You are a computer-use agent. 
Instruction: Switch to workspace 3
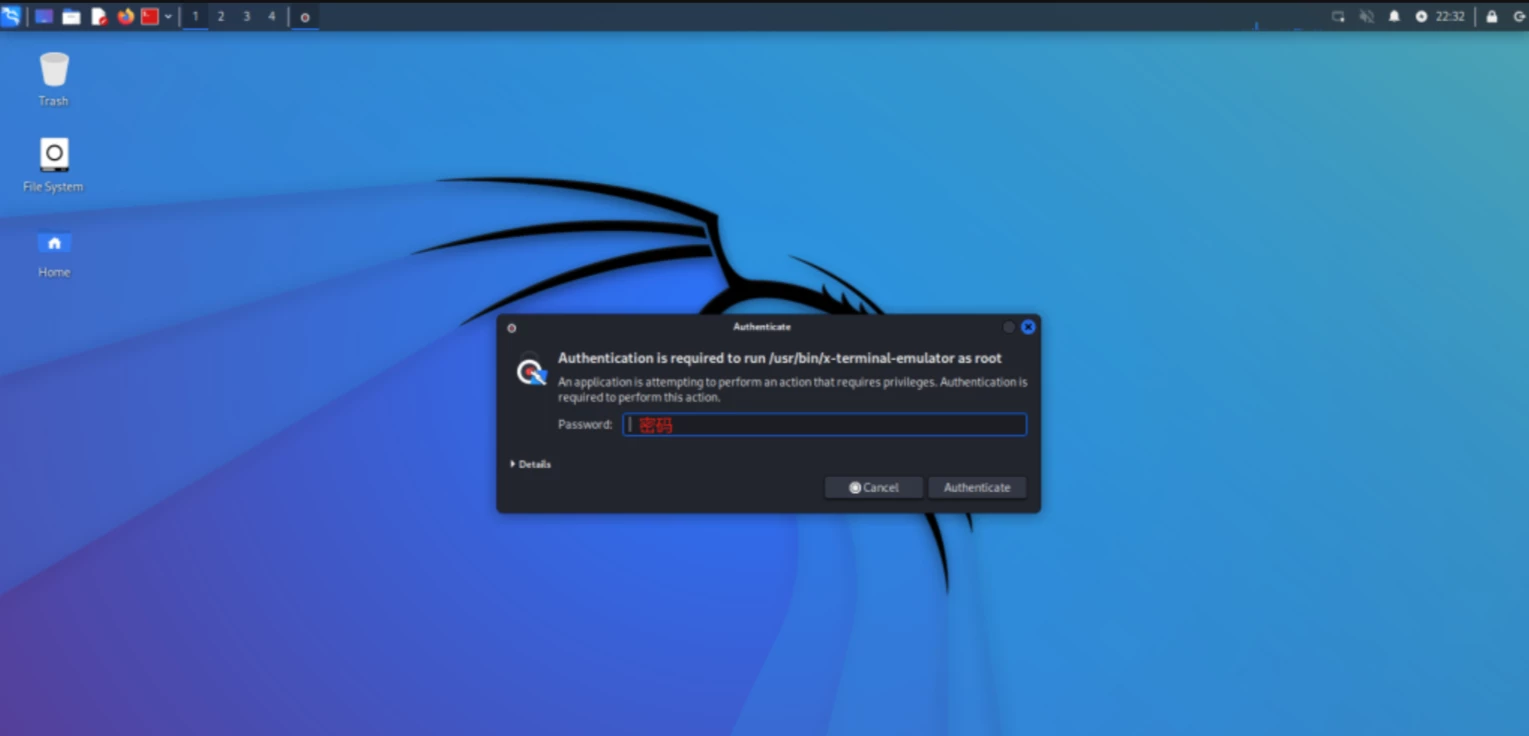click(x=246, y=16)
